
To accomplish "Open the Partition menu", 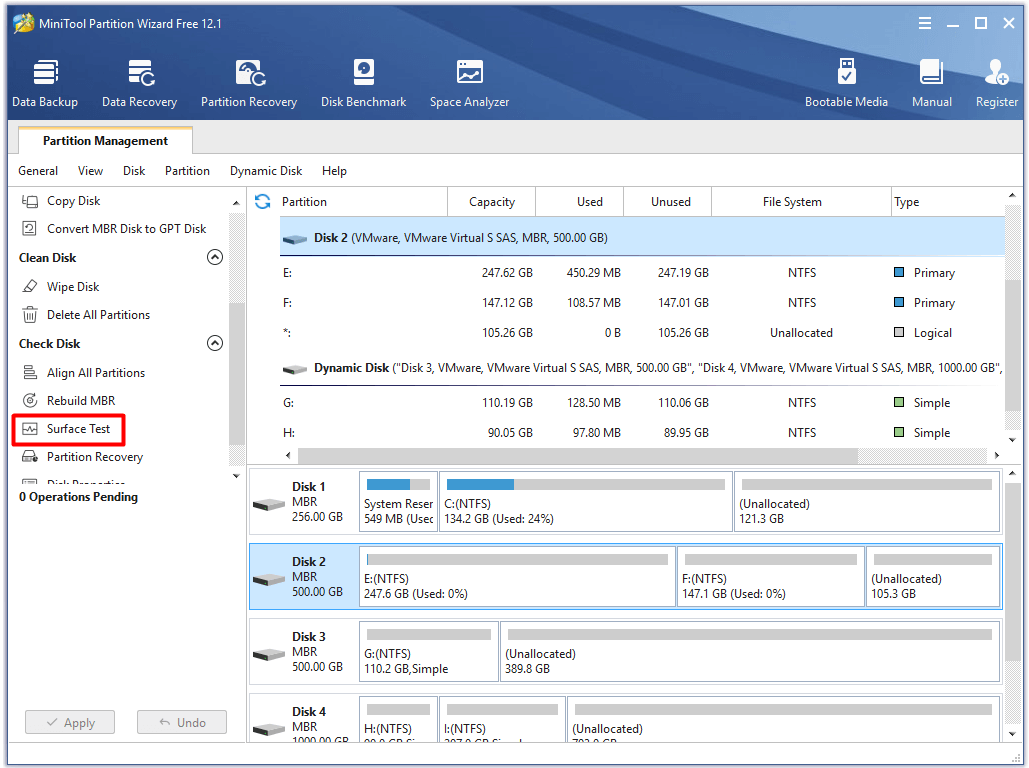I will [x=187, y=171].
